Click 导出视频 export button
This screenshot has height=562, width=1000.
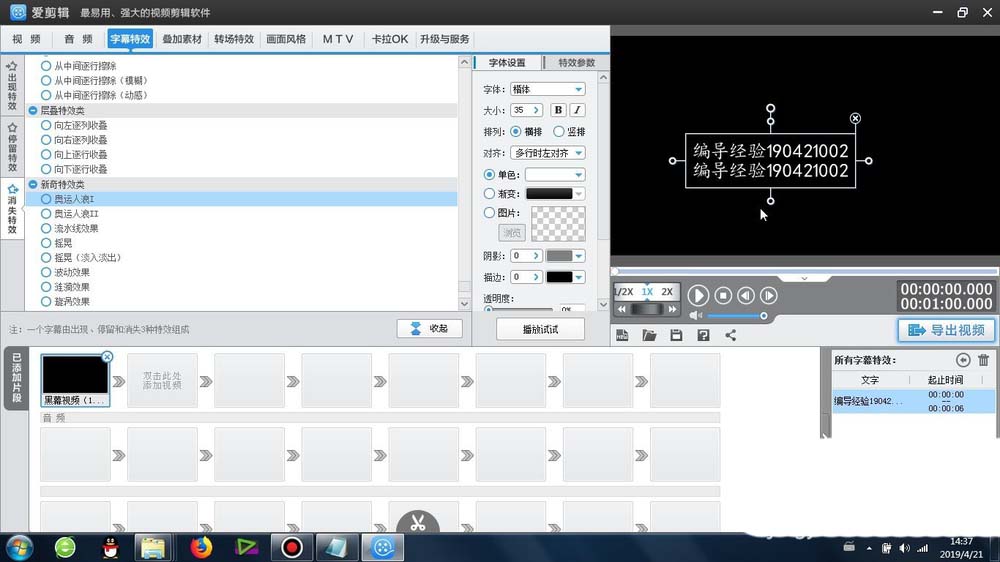(946, 330)
